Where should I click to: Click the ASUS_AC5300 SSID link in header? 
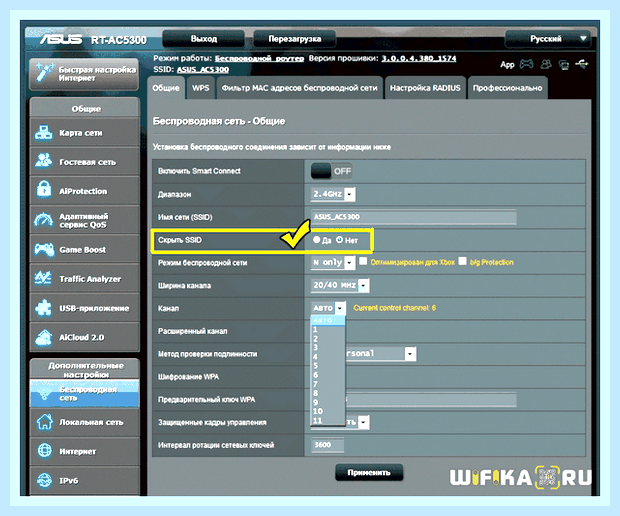[x=203, y=70]
